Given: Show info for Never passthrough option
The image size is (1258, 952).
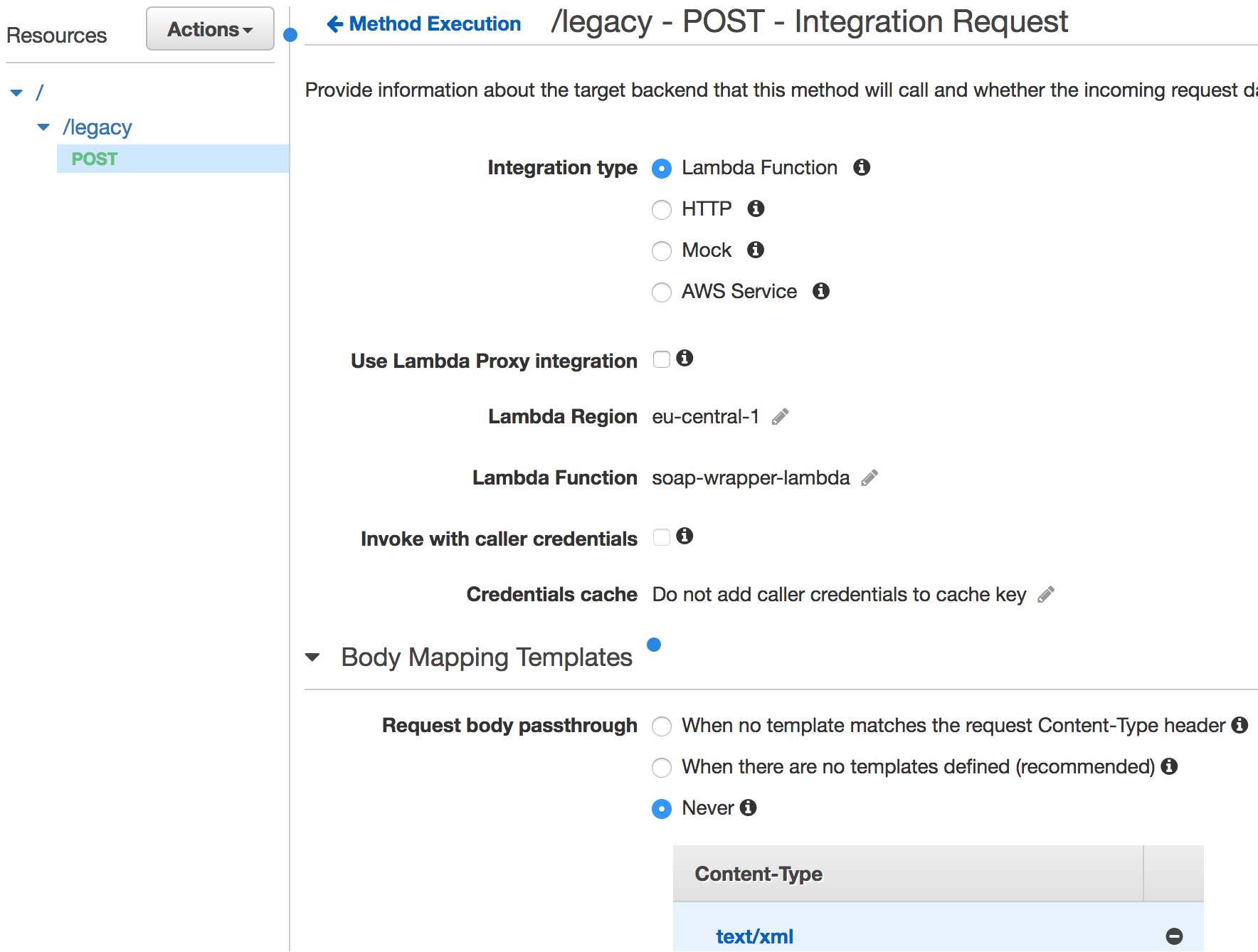Looking at the screenshot, I should pyautogui.click(x=748, y=808).
